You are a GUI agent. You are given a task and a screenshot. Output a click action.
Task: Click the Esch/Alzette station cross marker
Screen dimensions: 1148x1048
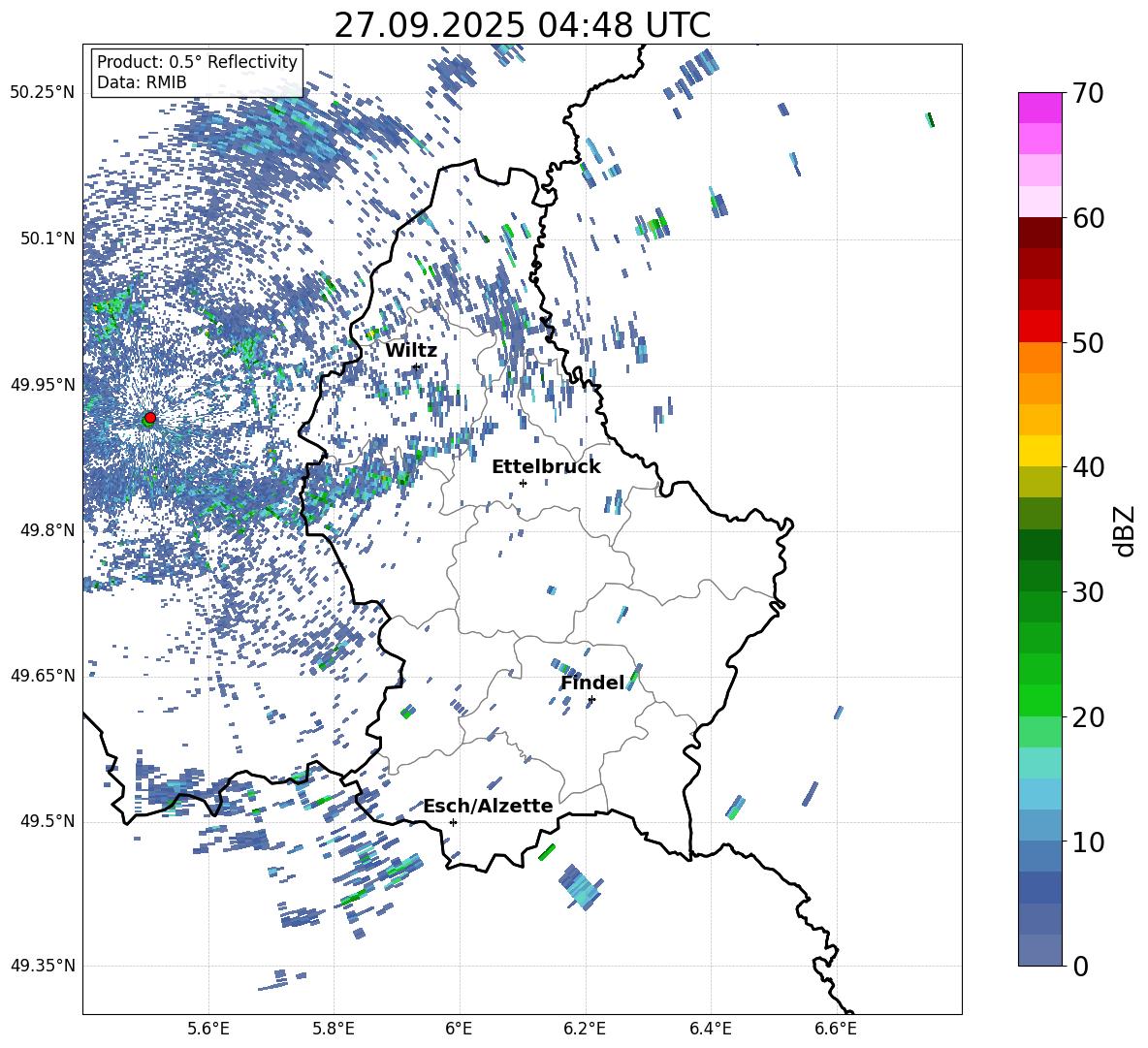[453, 822]
